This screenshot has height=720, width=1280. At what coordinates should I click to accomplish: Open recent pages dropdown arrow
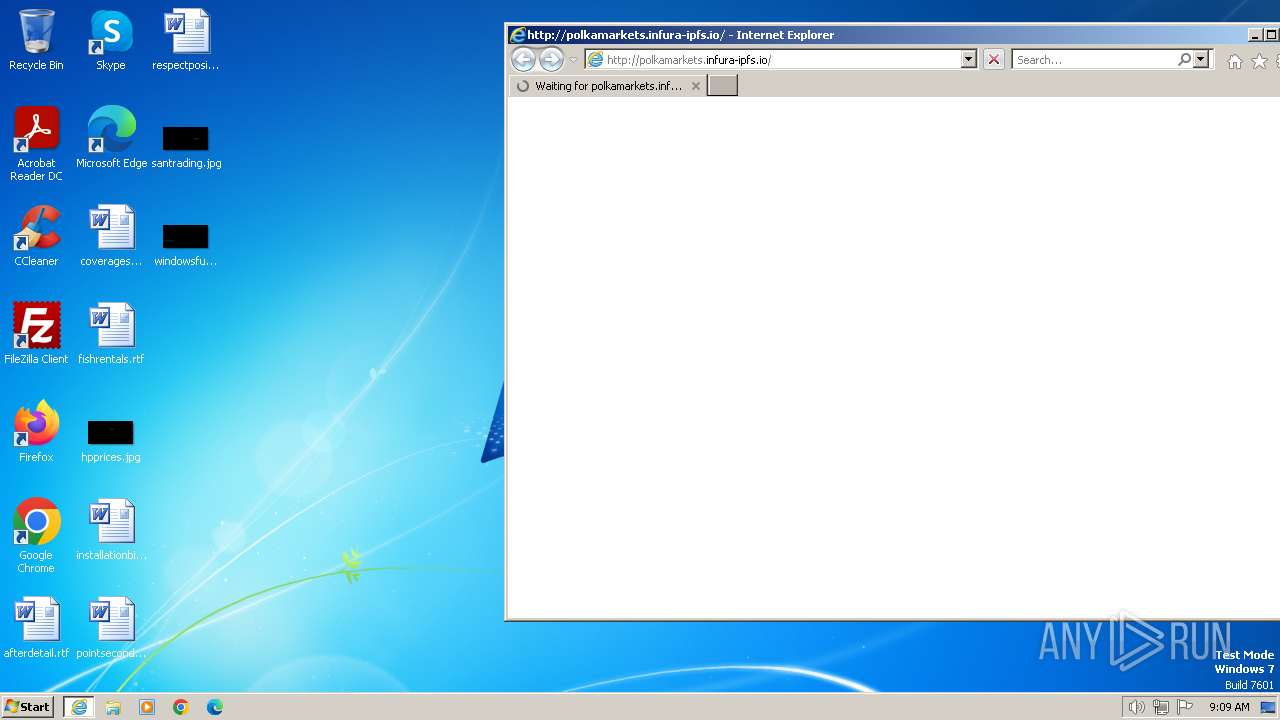point(573,60)
